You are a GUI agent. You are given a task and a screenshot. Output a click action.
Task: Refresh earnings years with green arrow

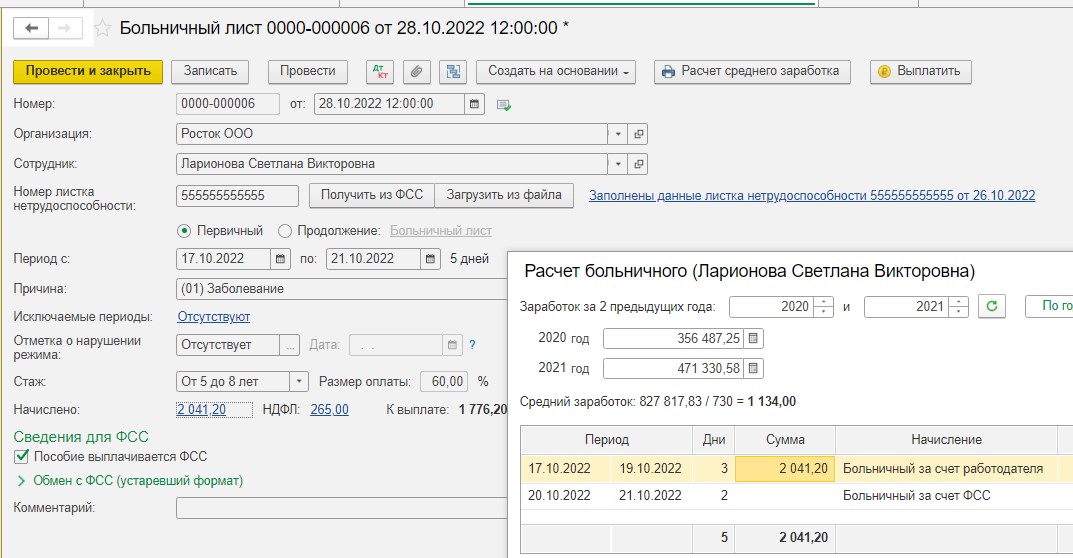click(992, 306)
